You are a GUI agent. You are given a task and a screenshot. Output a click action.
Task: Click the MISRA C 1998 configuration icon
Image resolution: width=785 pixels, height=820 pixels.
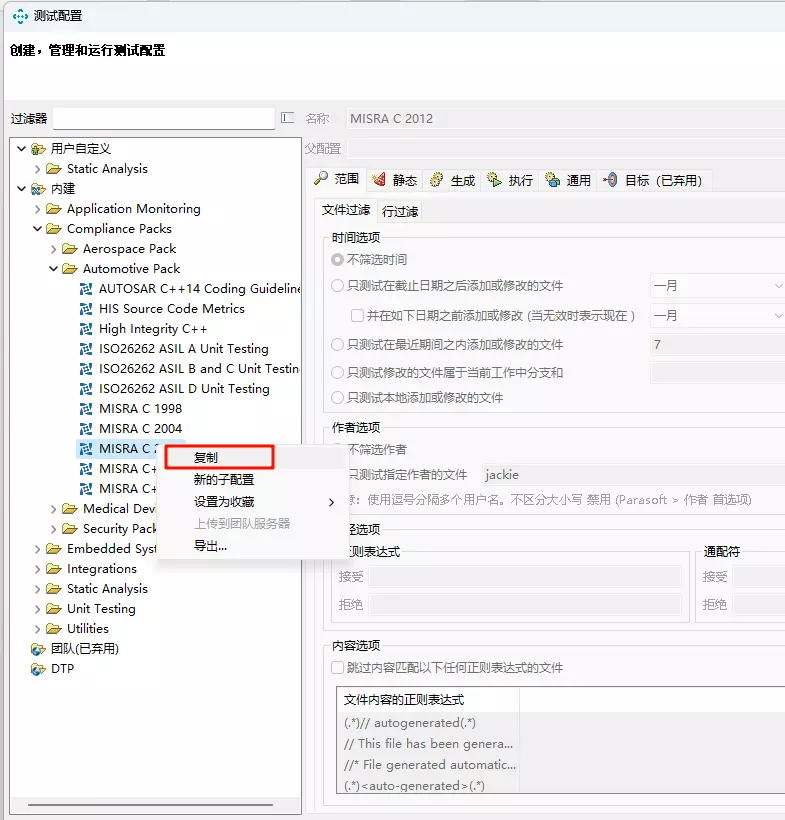(x=87, y=409)
